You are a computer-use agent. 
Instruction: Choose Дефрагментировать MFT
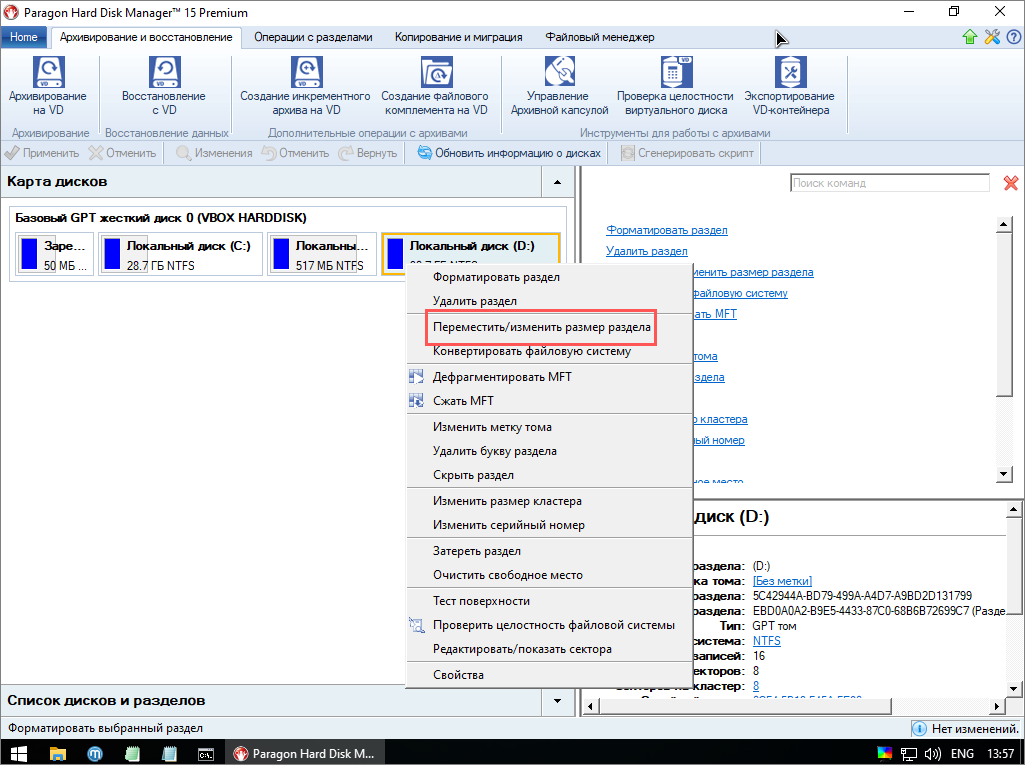click(549, 377)
